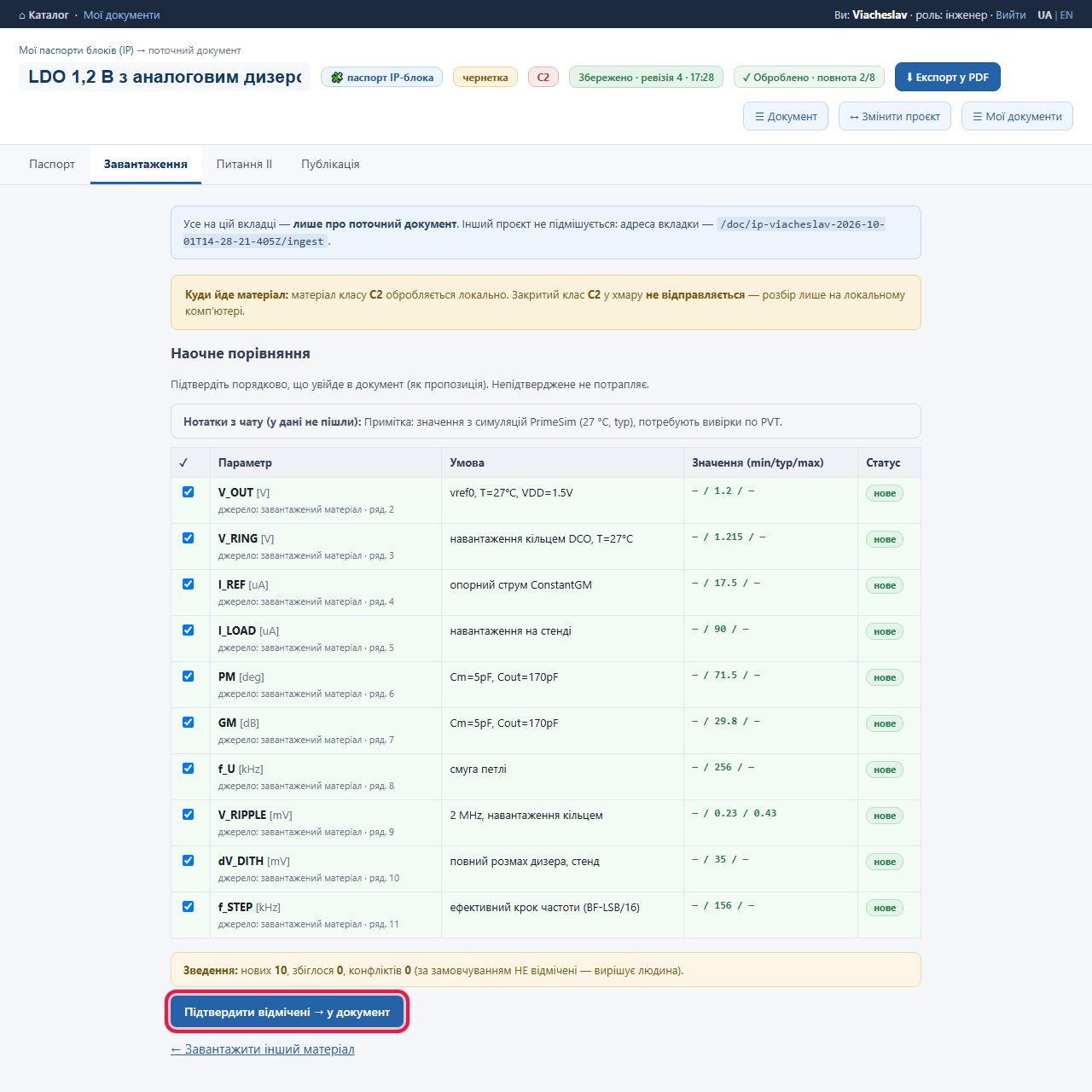Uncheck the dV_DITH row checkbox
1092x1092 pixels.
coord(188,861)
